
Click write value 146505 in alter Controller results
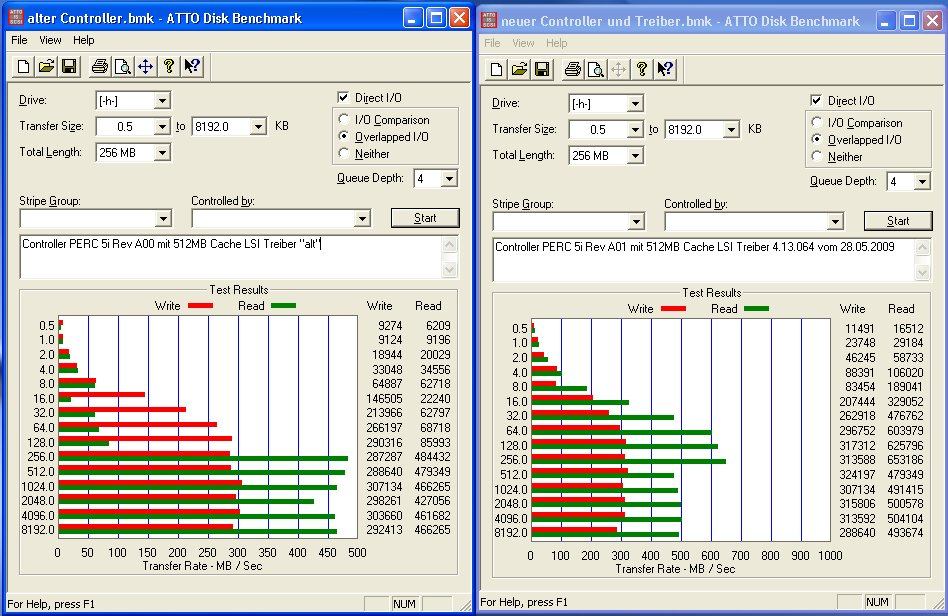[385, 398]
